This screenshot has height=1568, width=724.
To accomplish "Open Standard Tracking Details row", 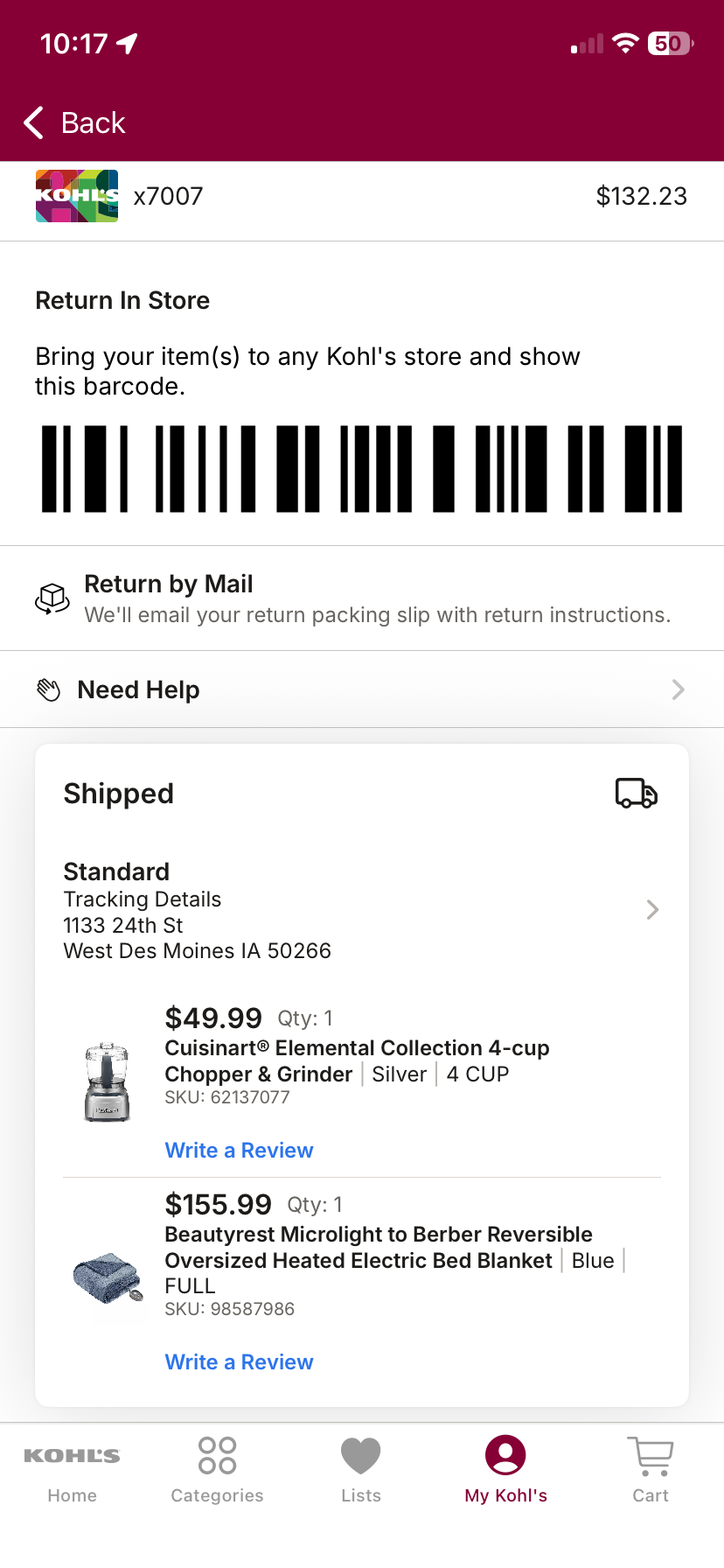I will 362,911.
